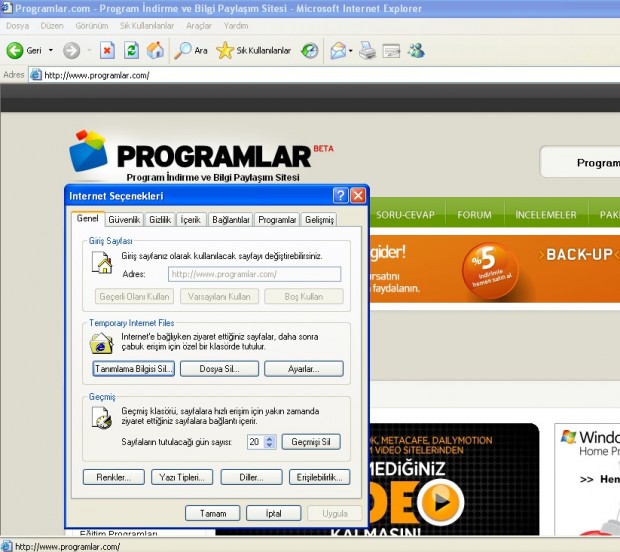Switch to the Gelişmiş tab

pos(319,220)
